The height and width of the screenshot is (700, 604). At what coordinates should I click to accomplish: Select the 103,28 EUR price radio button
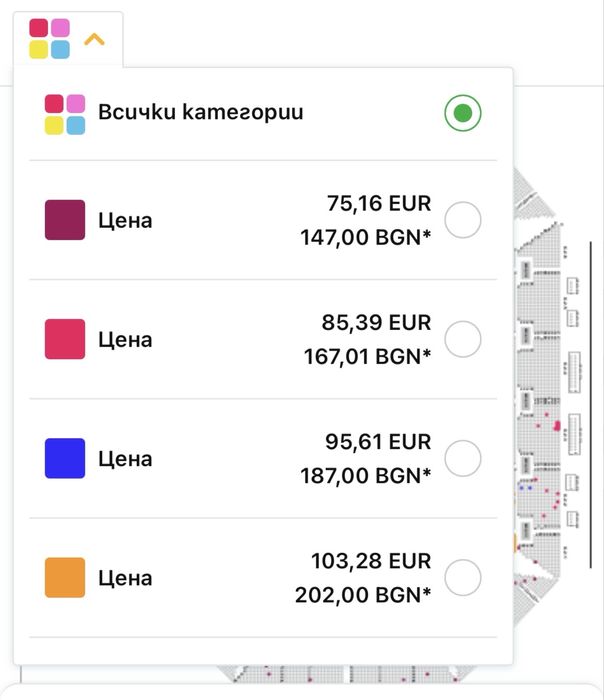462,578
